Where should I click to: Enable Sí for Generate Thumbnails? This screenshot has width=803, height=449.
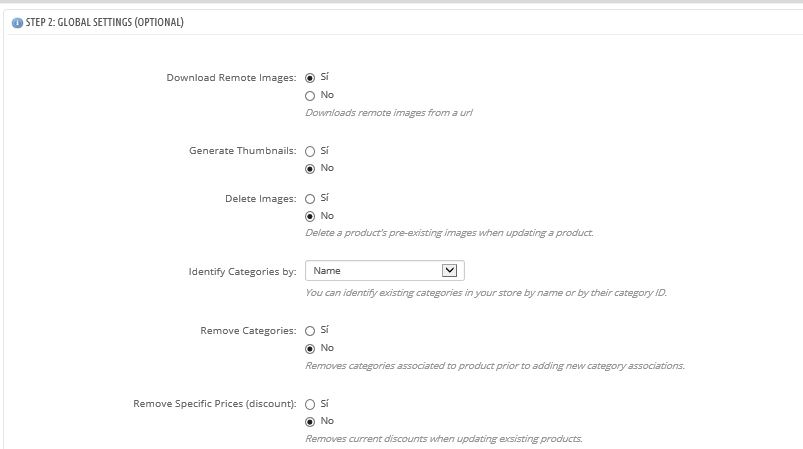click(x=310, y=152)
